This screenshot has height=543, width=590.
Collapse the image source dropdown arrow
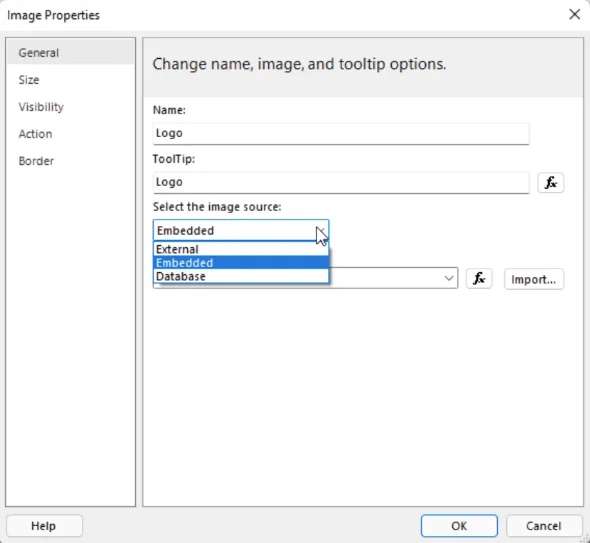pyautogui.click(x=321, y=230)
